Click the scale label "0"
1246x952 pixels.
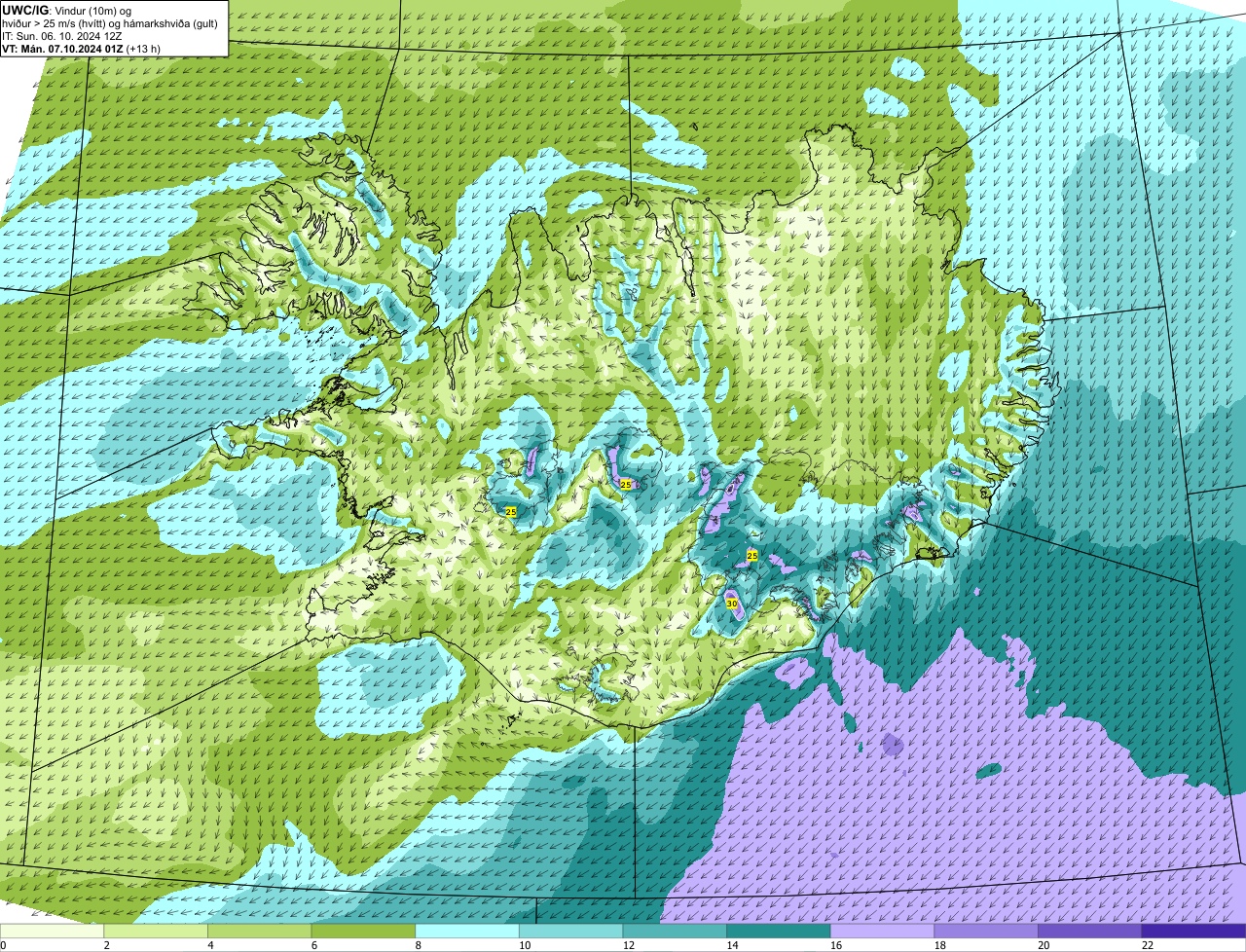point(3,945)
